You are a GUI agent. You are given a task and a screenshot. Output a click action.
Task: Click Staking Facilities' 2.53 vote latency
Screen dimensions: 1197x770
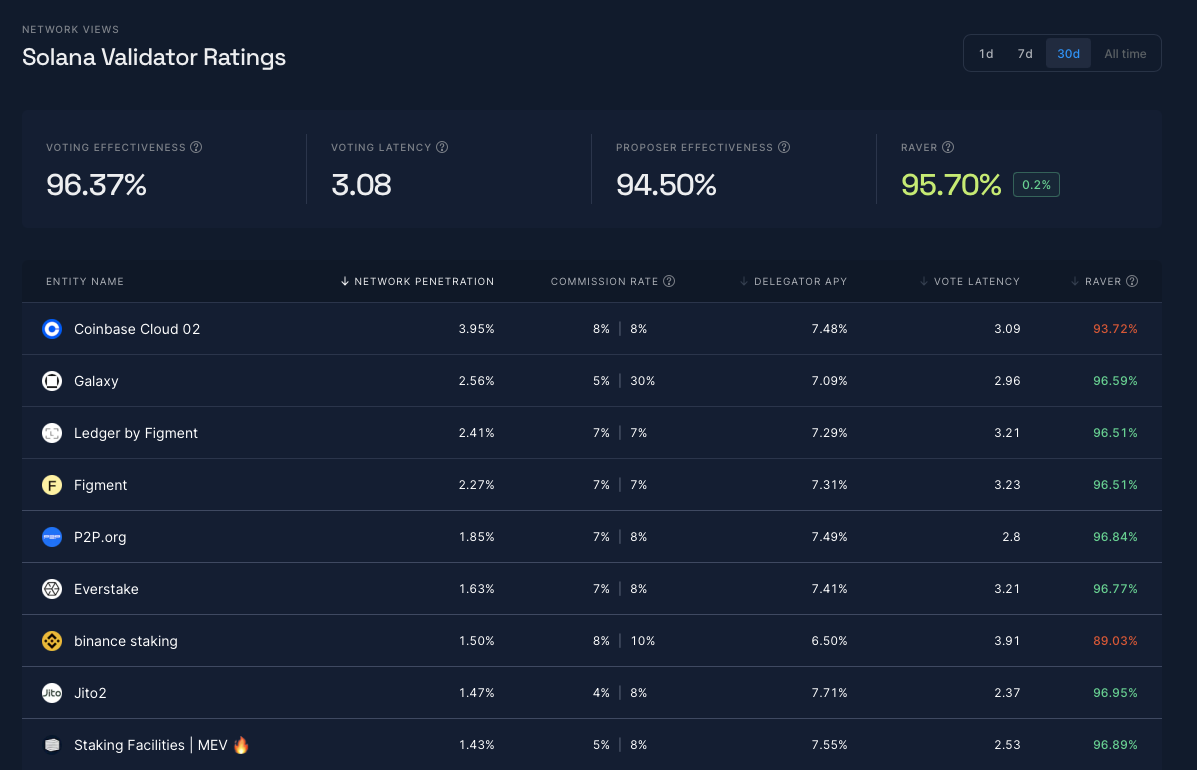(1007, 745)
